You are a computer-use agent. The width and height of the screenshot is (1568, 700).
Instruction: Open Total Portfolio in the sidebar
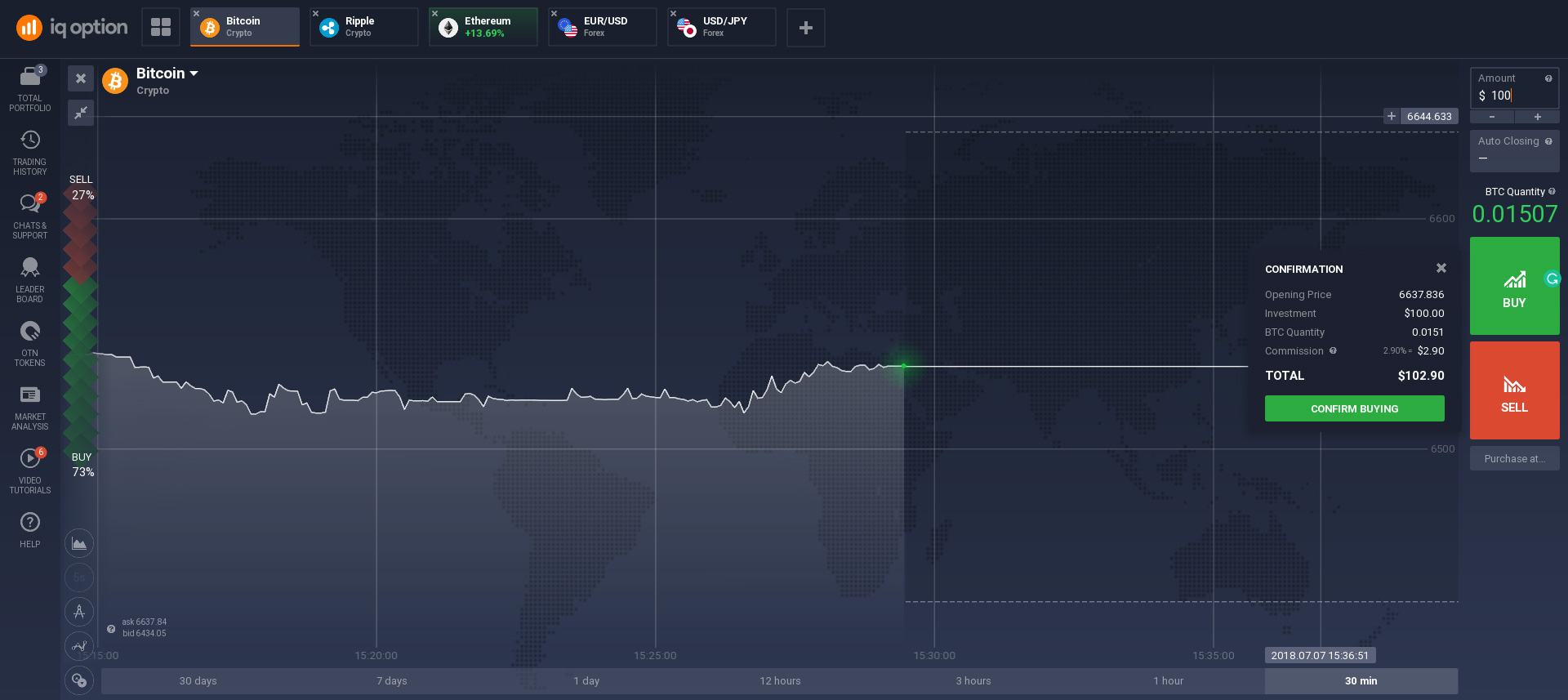(x=30, y=89)
